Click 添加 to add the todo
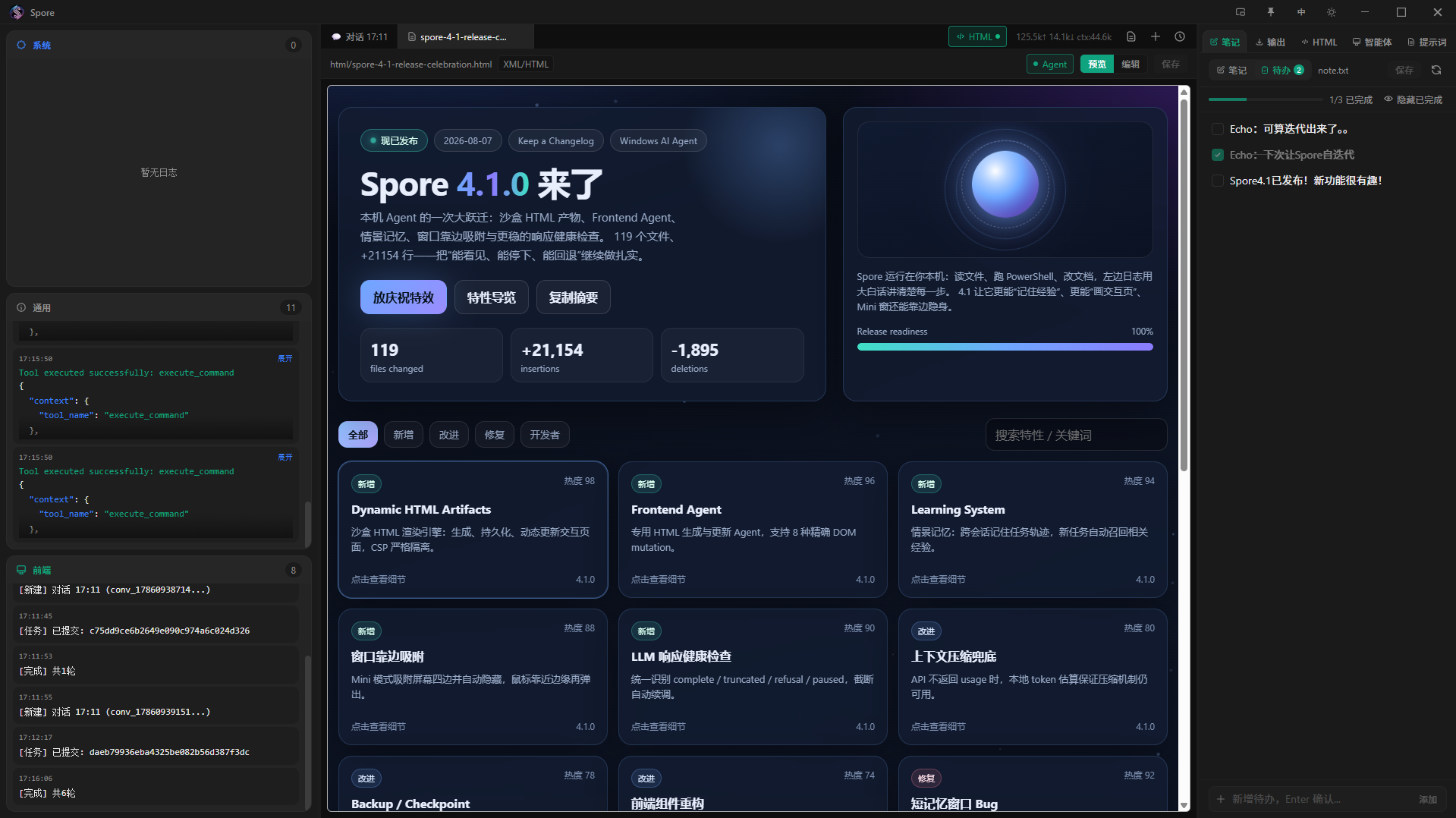Screen dimensions: 1456x818 pyautogui.click(x=1428, y=799)
